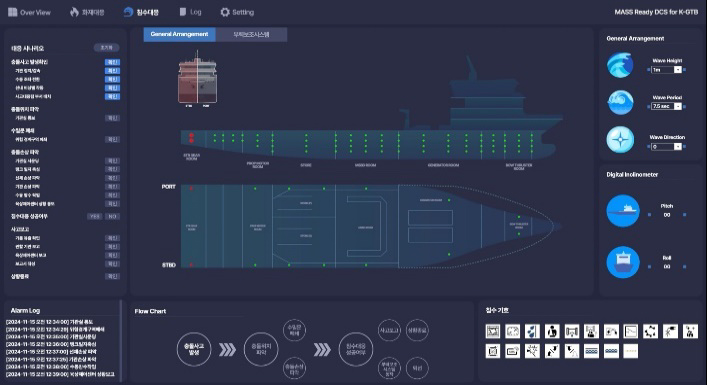
Task: Click the 수밀문 폐쇄 flow chart node
Action: 294,330
